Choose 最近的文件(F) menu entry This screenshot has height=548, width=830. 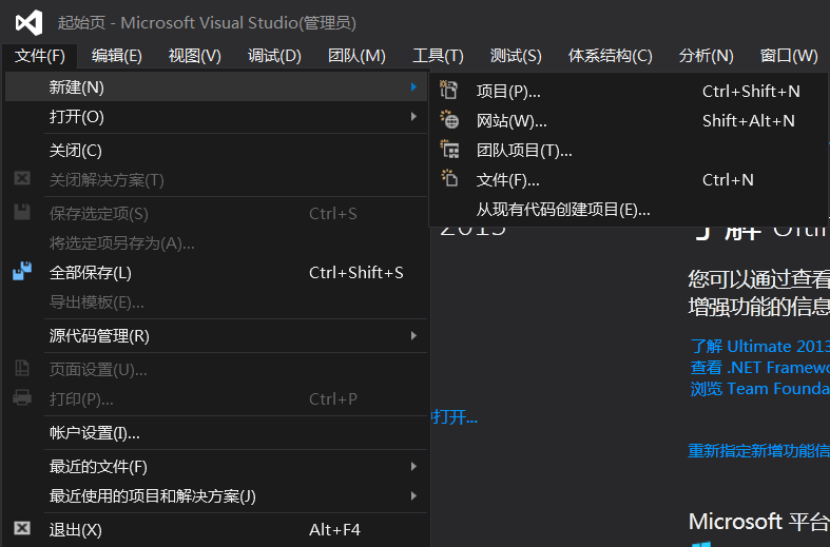pyautogui.click(x=216, y=466)
